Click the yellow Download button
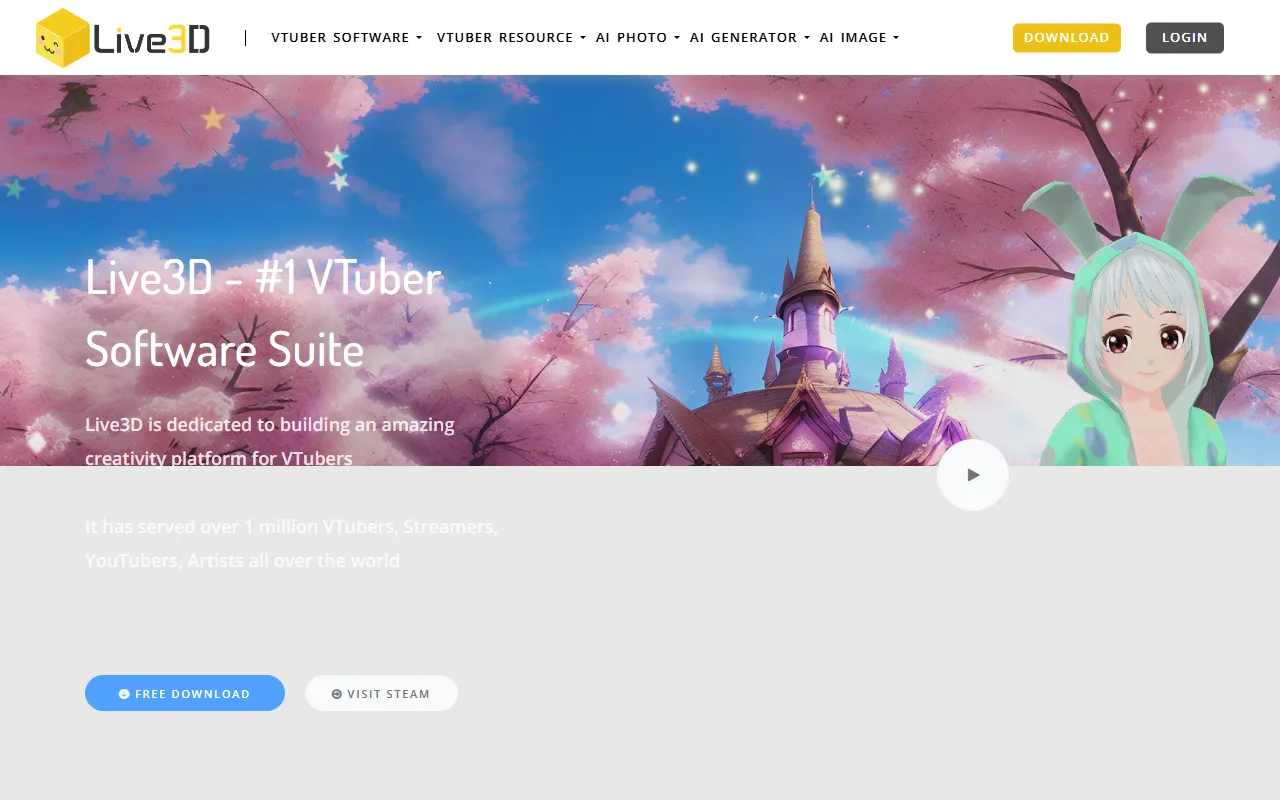 (1066, 38)
